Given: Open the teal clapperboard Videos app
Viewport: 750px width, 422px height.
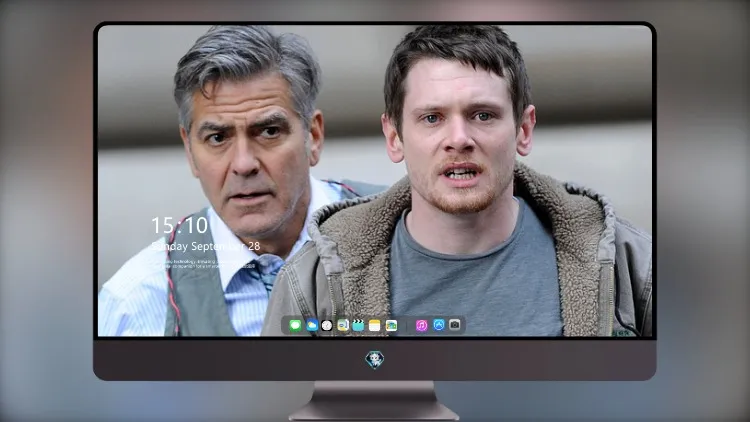Looking at the screenshot, I should tap(358, 326).
